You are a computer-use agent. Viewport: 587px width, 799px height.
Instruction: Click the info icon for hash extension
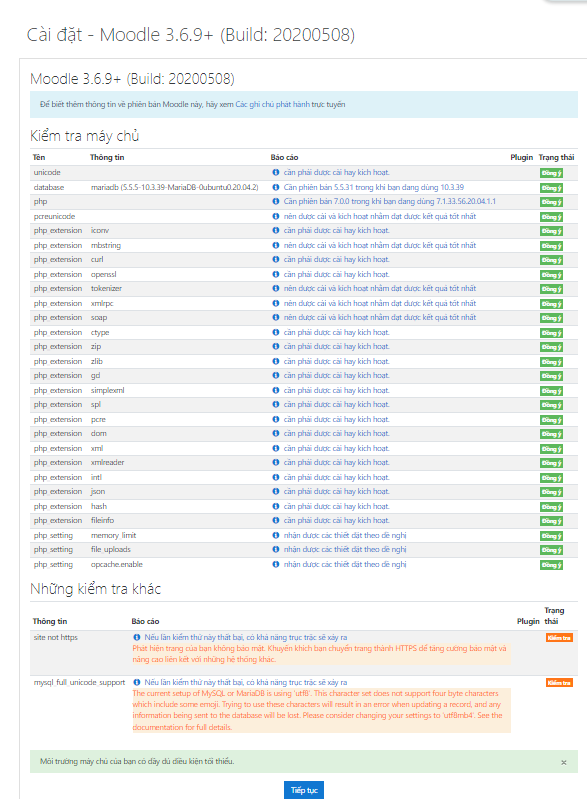[x=276, y=507]
